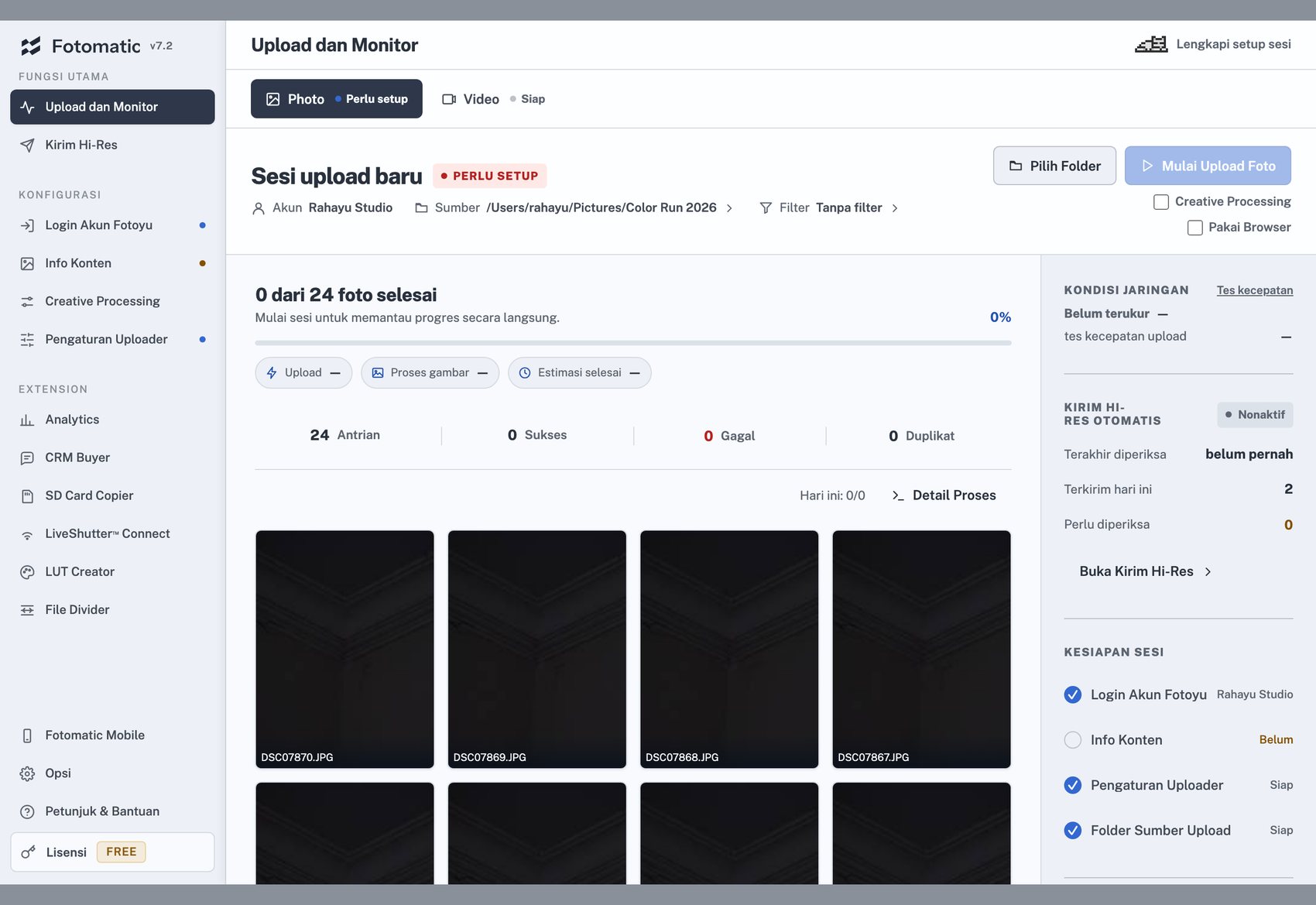The height and width of the screenshot is (905, 1316).
Task: Click the Lisensi FREE button
Action: tap(112, 852)
